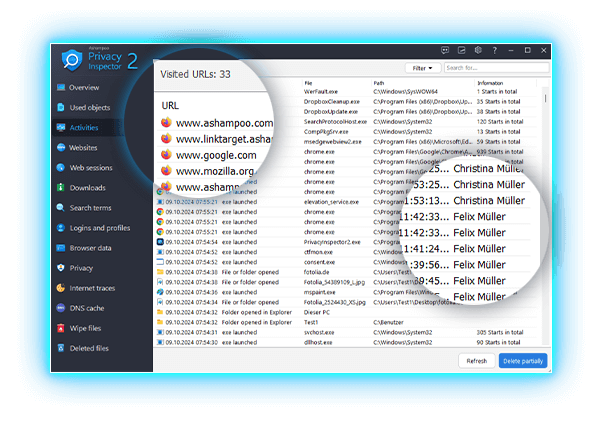
Task: Sort by the File column header
Action: pyautogui.click(x=308, y=83)
